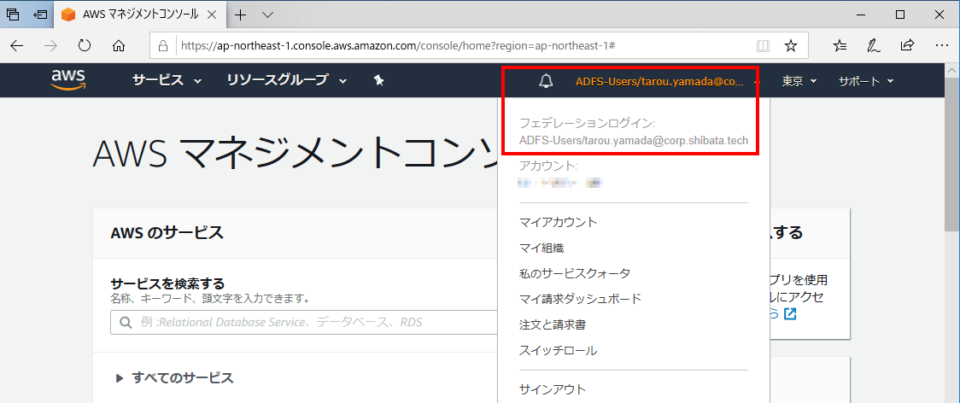Open browser settings ellipsis menu
The image size is (960, 403).
[x=942, y=45]
